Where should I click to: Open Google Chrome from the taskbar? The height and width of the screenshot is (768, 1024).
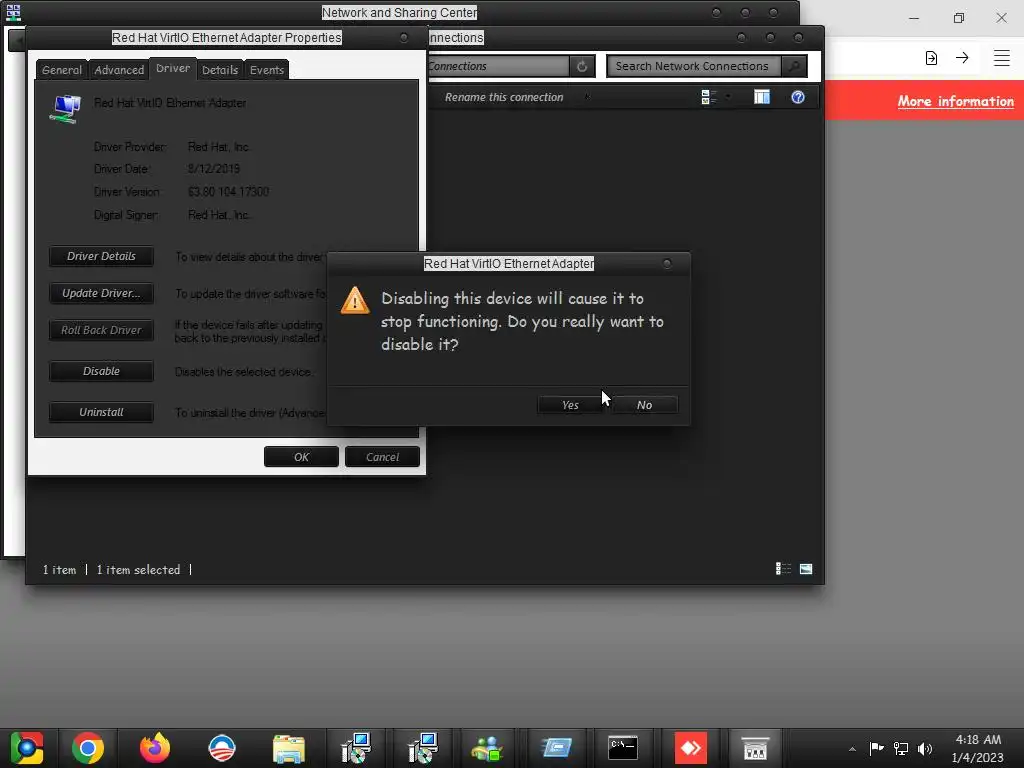[x=88, y=748]
